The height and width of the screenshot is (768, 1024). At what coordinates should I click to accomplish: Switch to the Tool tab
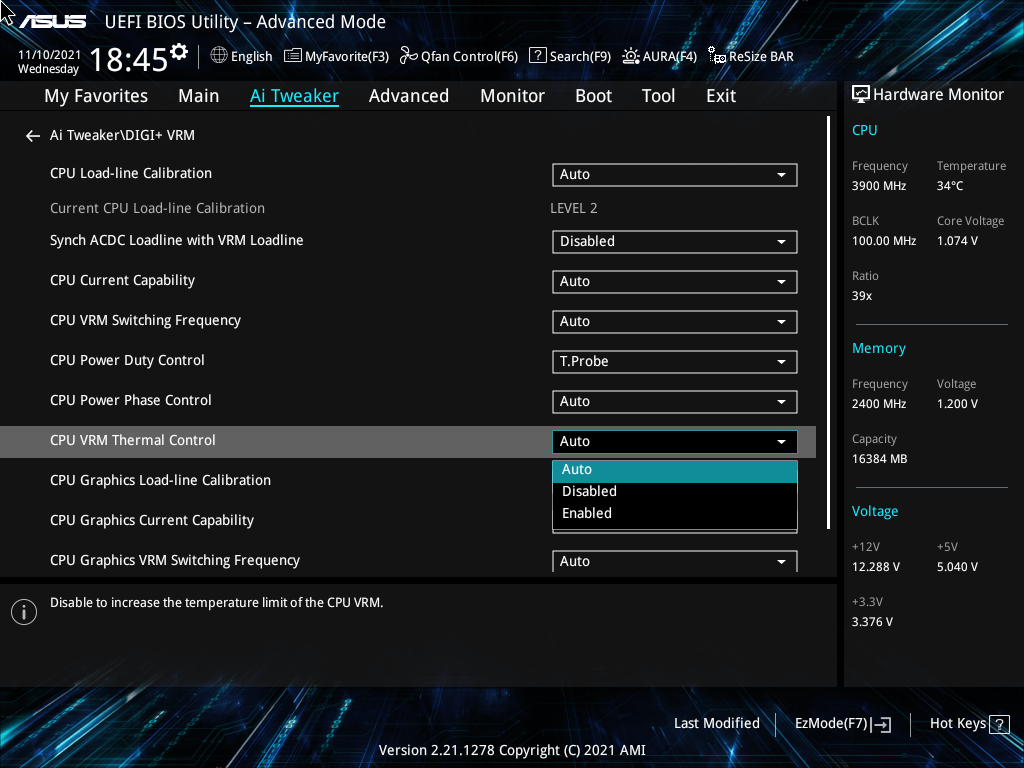(x=658, y=96)
